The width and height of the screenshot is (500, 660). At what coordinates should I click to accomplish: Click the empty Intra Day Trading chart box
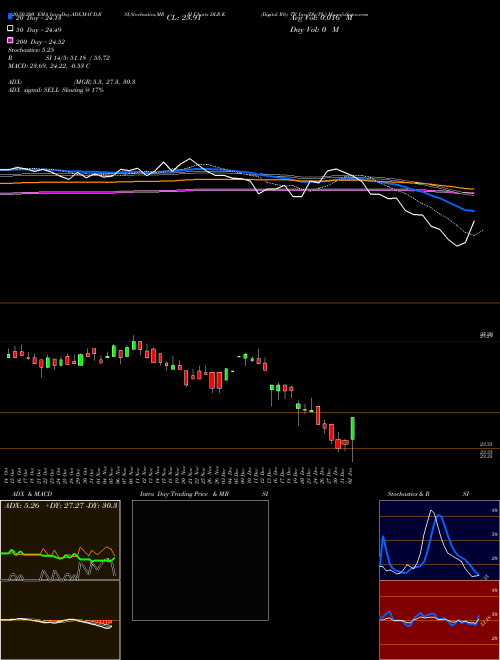coord(200,560)
